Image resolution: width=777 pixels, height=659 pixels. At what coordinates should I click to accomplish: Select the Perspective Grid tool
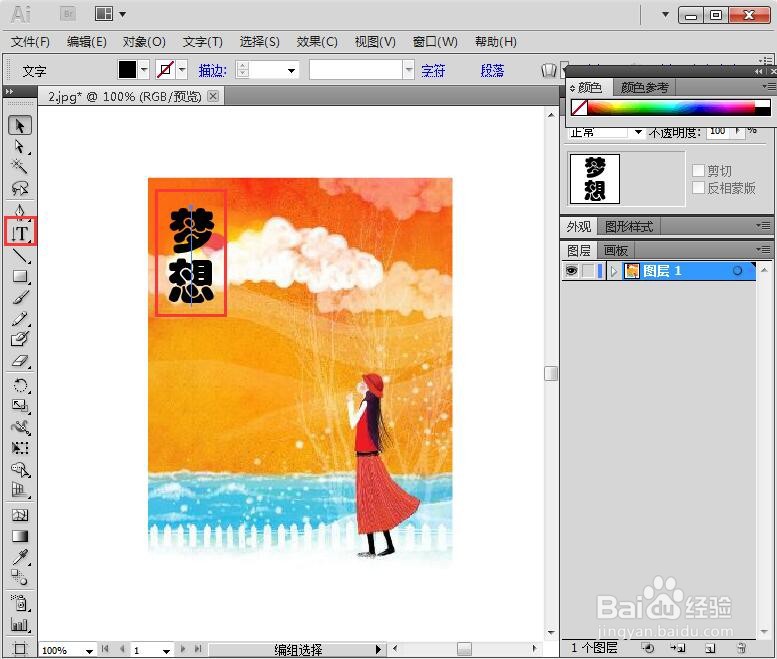(20, 491)
